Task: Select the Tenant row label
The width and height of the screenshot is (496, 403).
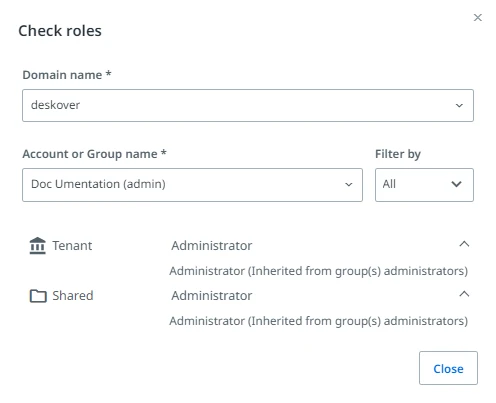Action: coord(72,246)
